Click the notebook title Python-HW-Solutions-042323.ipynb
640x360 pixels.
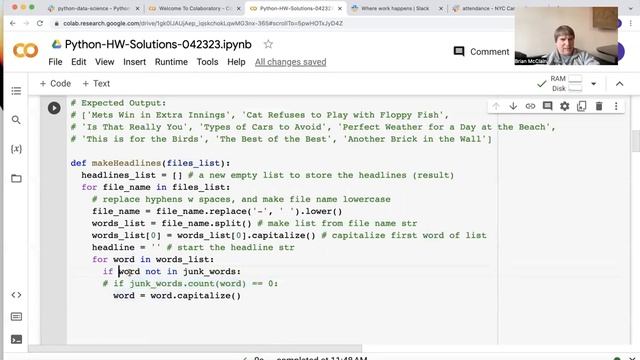158,44
